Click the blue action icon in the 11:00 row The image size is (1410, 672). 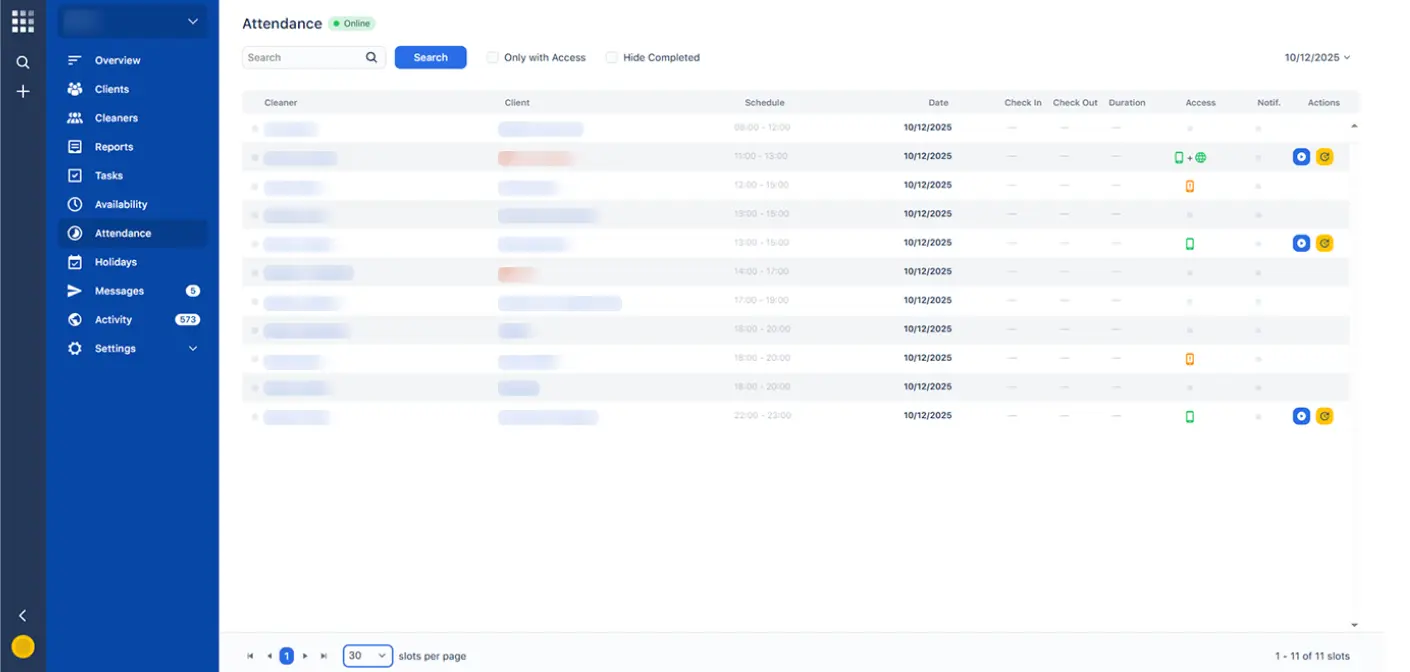[1300, 157]
